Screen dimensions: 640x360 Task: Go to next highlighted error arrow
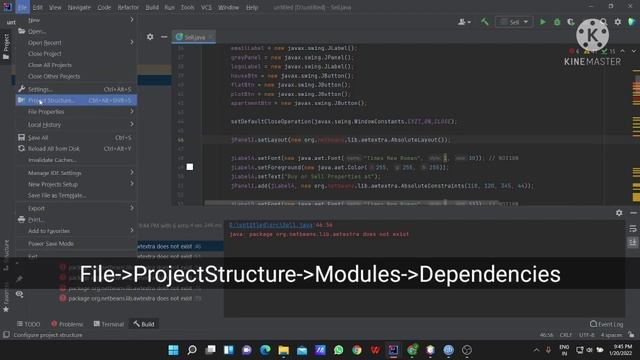(x=633, y=51)
